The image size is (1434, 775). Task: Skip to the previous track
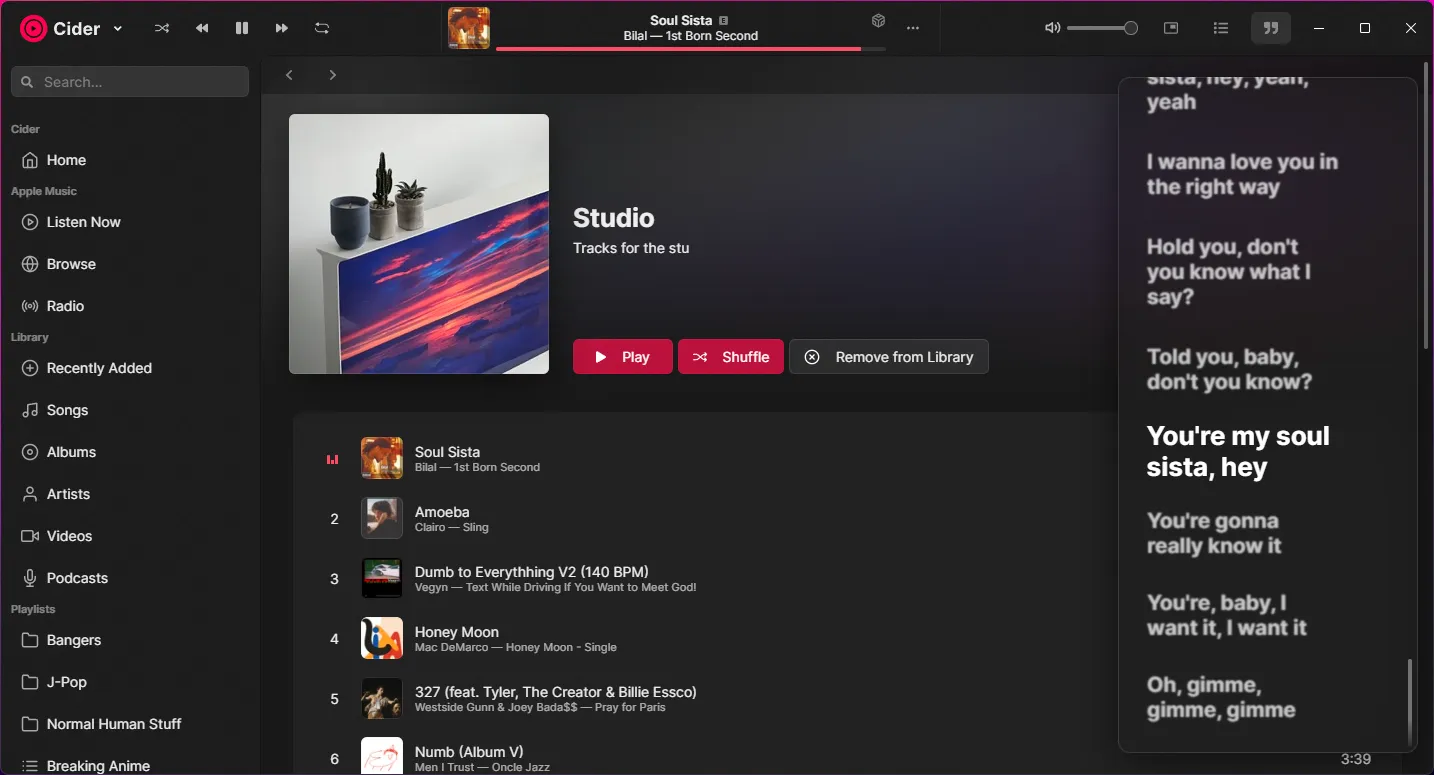point(202,28)
